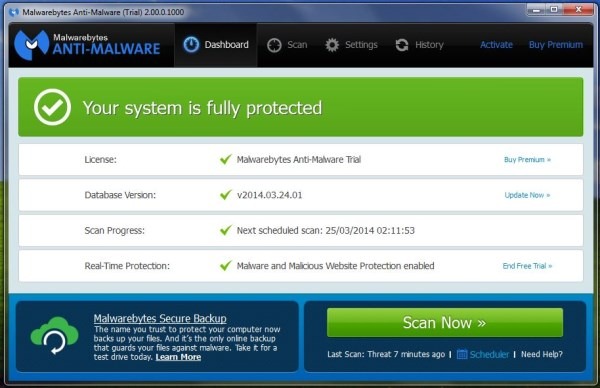Open the Settings tab

coord(351,45)
